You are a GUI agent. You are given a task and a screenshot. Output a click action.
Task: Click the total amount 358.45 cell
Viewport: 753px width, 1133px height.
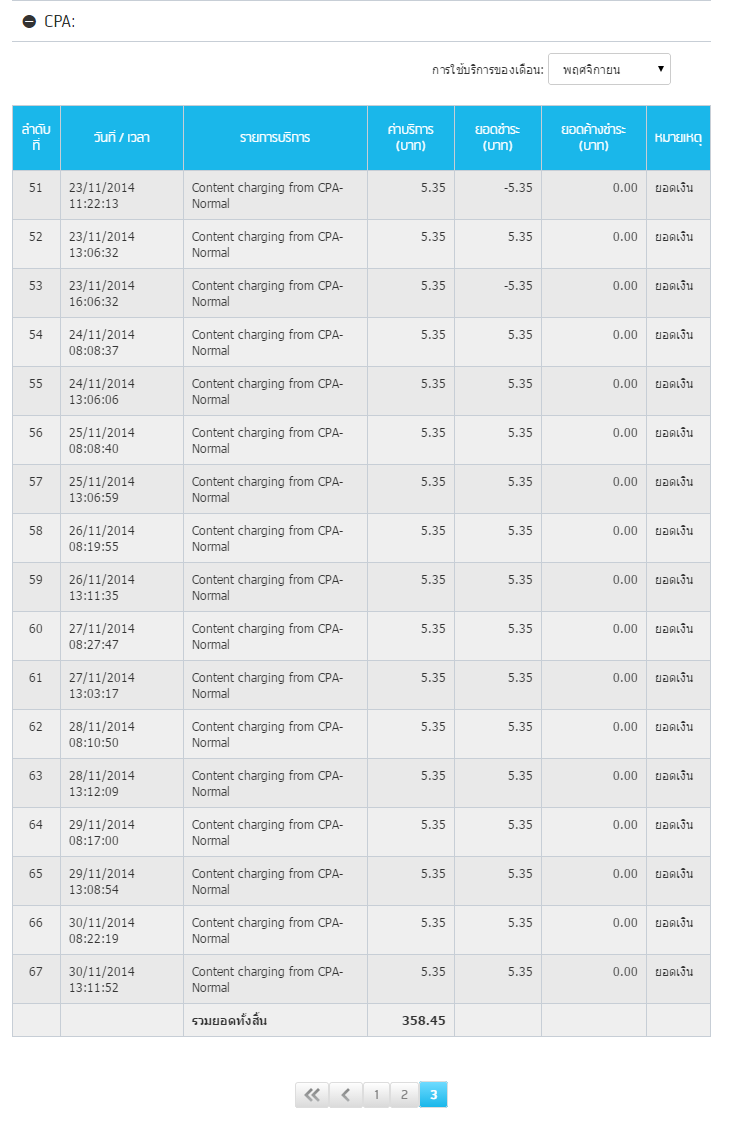[x=410, y=1020]
